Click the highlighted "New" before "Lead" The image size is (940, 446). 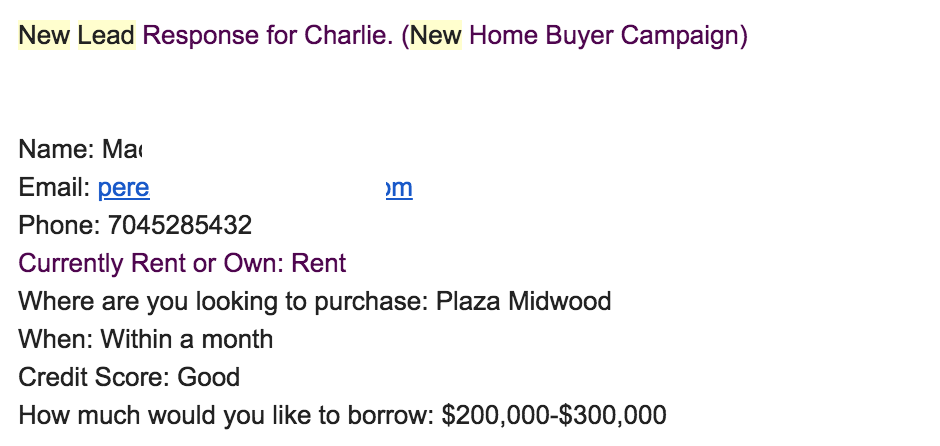tap(44, 36)
